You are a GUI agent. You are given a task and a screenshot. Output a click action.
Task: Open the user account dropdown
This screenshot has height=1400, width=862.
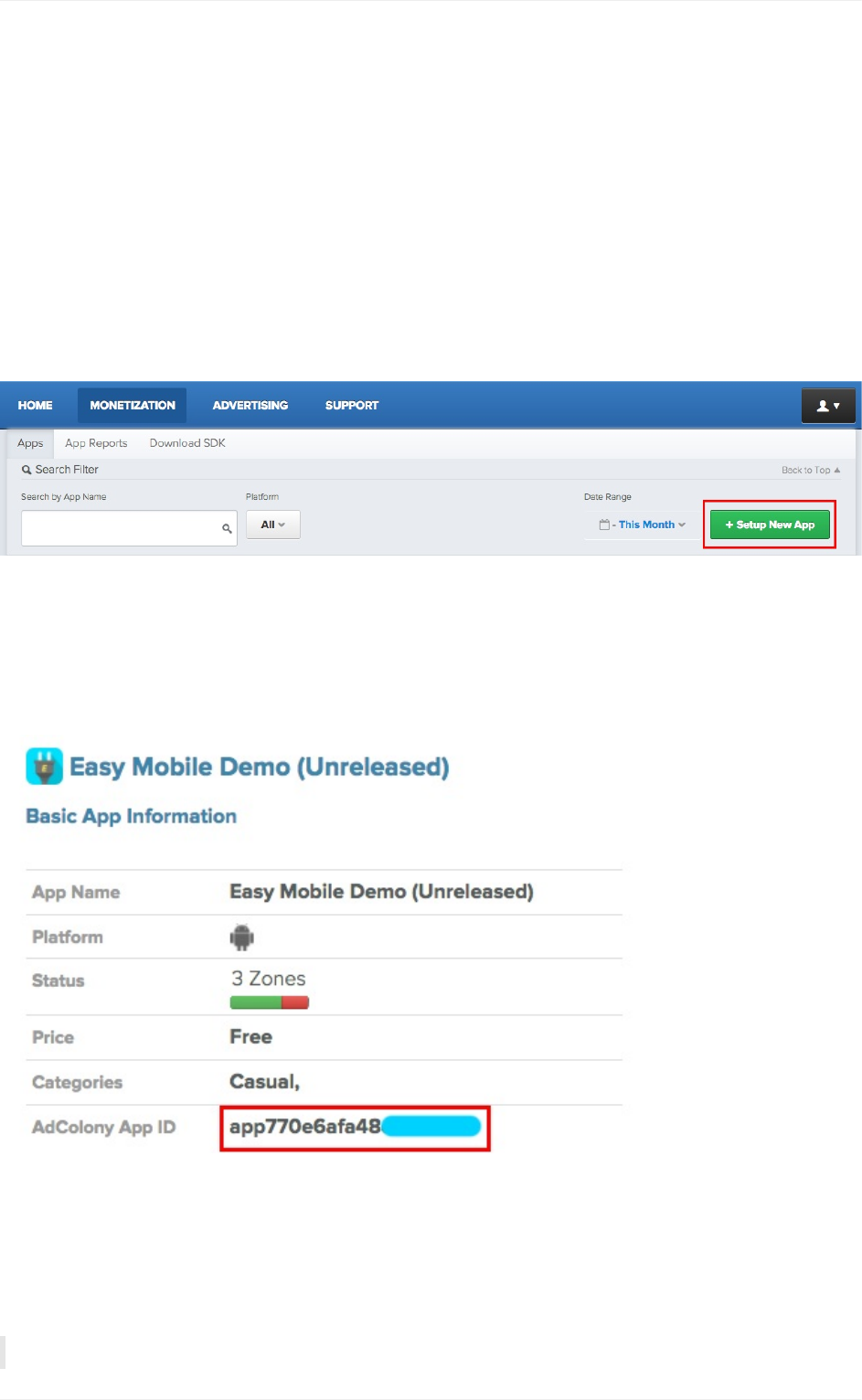(828, 406)
